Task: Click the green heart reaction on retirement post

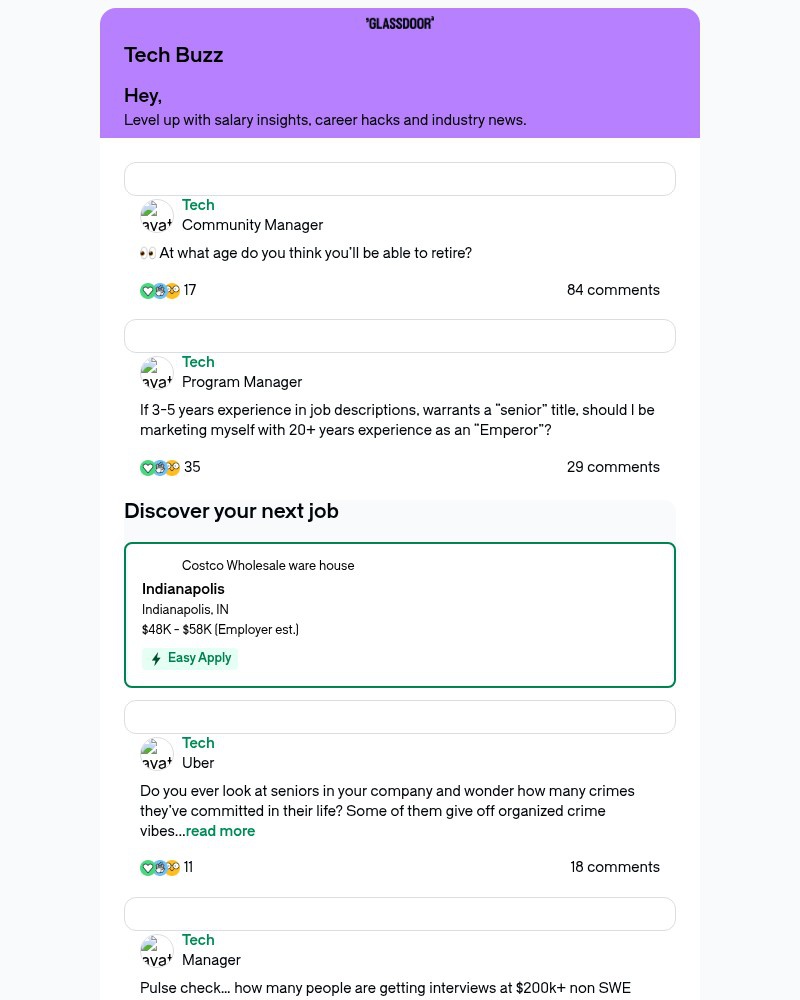Action: [x=147, y=290]
